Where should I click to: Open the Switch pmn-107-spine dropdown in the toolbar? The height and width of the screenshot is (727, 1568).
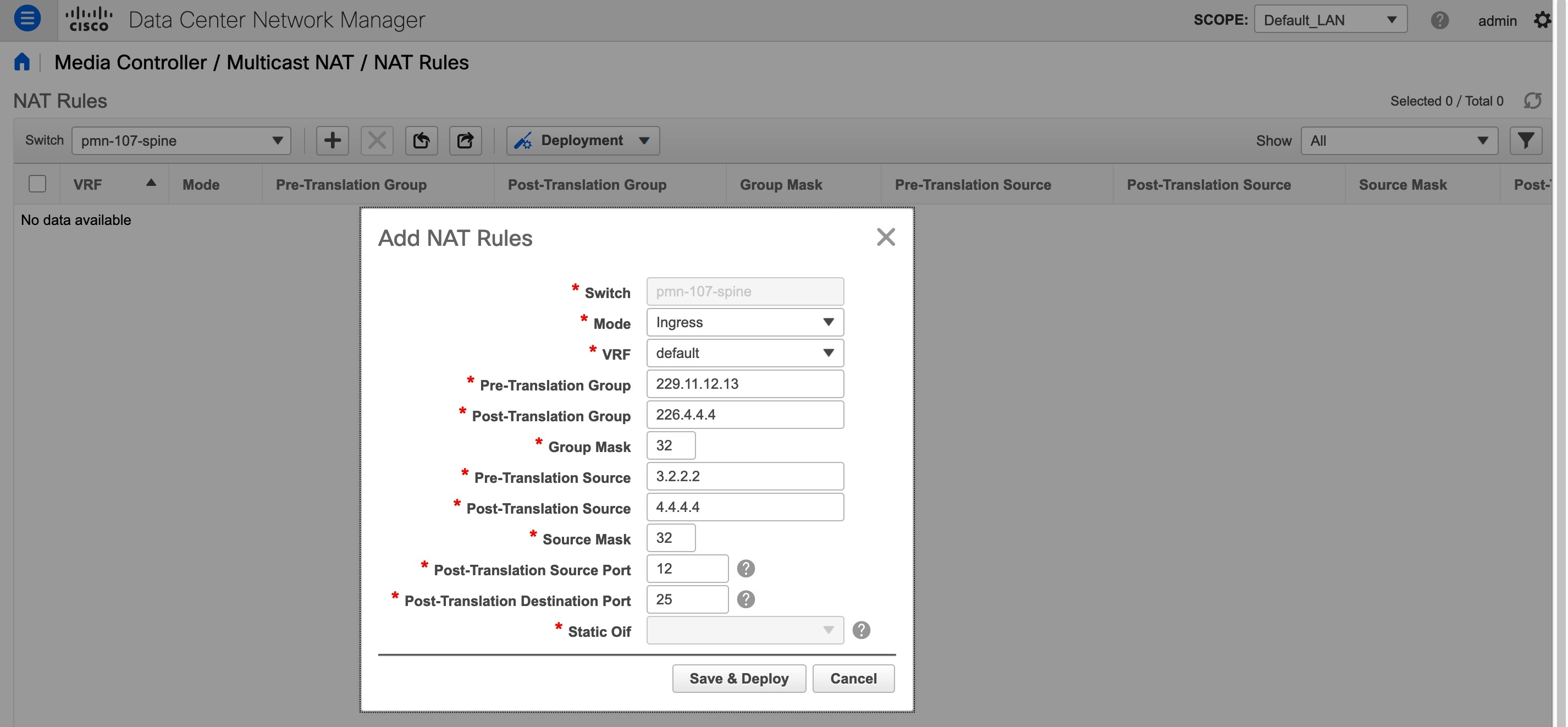click(x=181, y=141)
